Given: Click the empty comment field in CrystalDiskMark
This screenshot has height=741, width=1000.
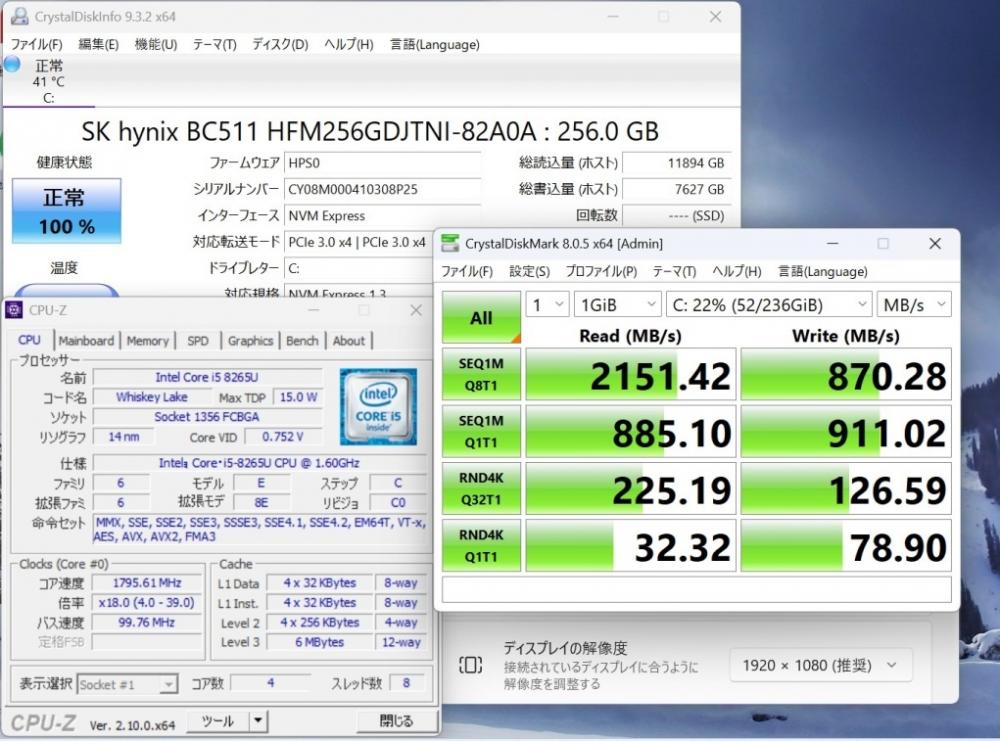Looking at the screenshot, I should [696, 589].
